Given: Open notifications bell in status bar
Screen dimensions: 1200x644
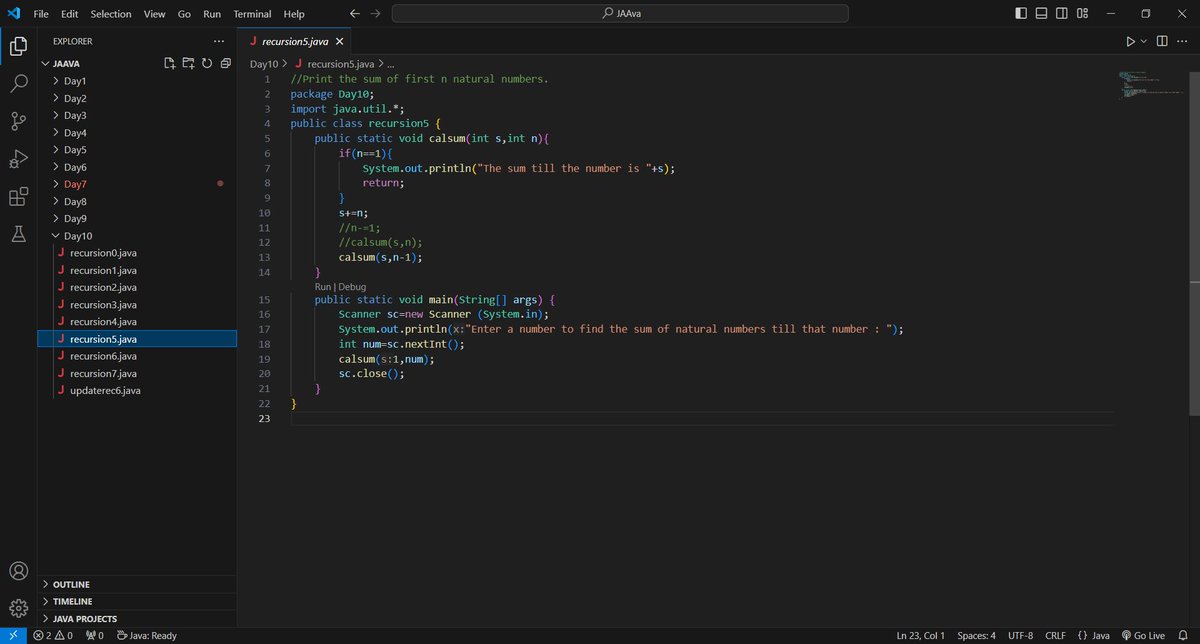Looking at the screenshot, I should point(1183,635).
